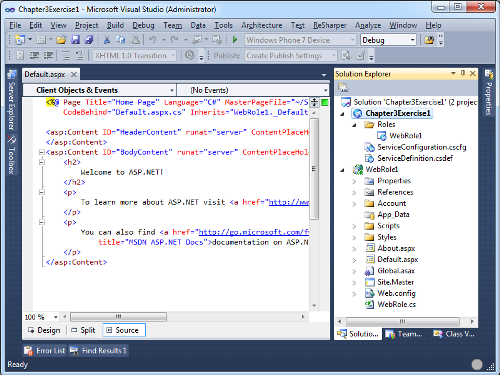Click the Navigate Backward icon
This screenshot has height=375, width=500.
click(x=197, y=40)
